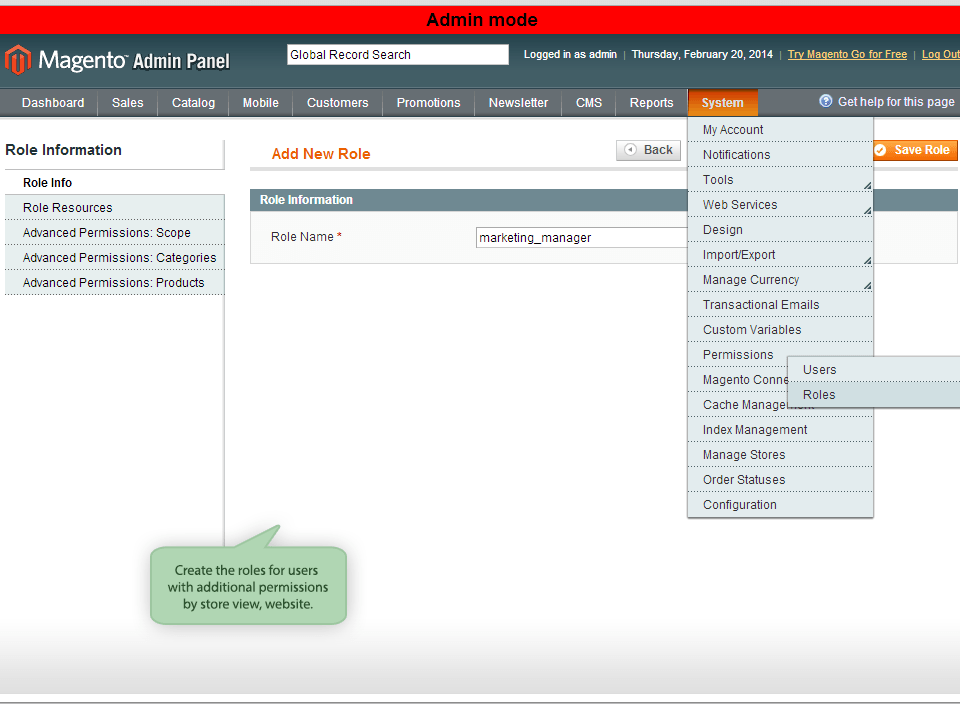Select My Account from System menu
Screen dimensions: 960x704
(780, 130)
